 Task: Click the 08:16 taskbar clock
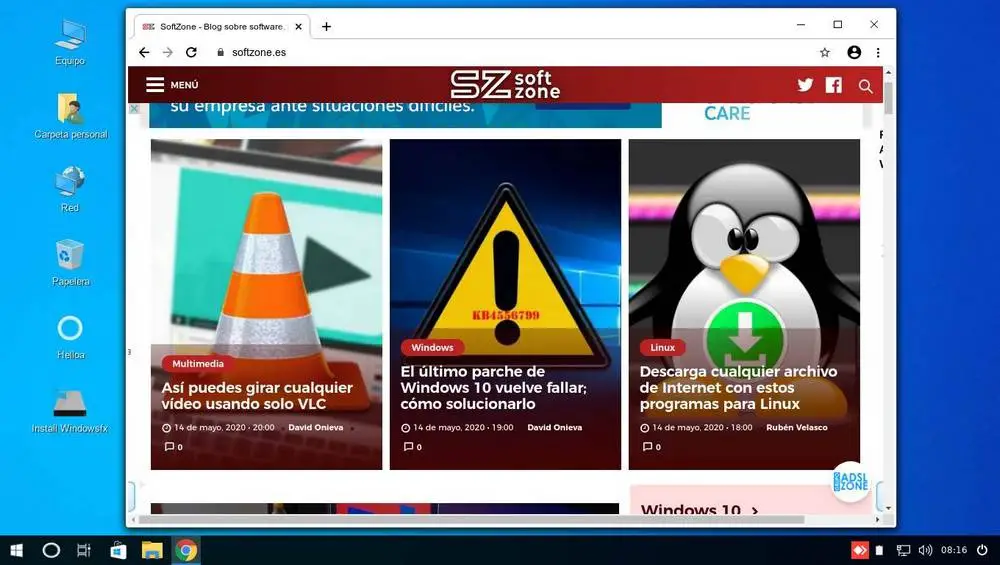954,550
